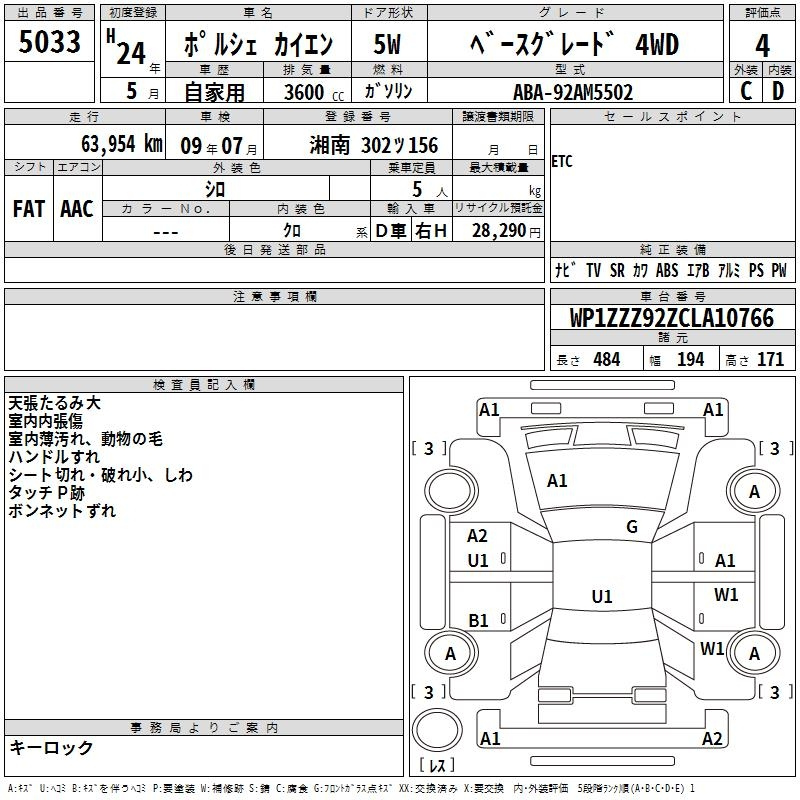Select the overall evaluation score 4
Image resolution: width=800 pixels, height=800 pixels.
pos(762,45)
